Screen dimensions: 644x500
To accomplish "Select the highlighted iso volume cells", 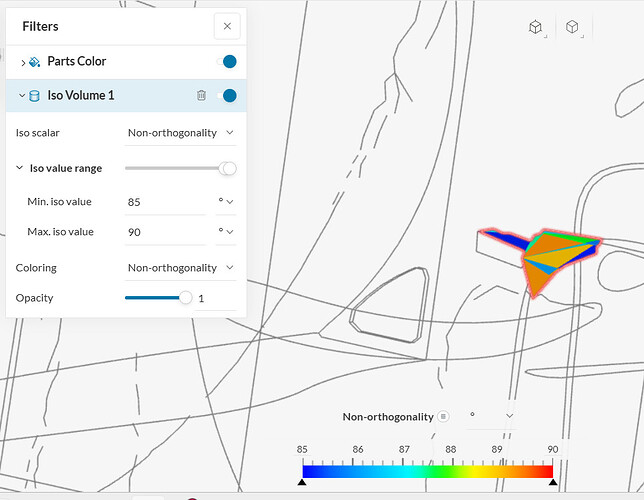I will pos(550,253).
